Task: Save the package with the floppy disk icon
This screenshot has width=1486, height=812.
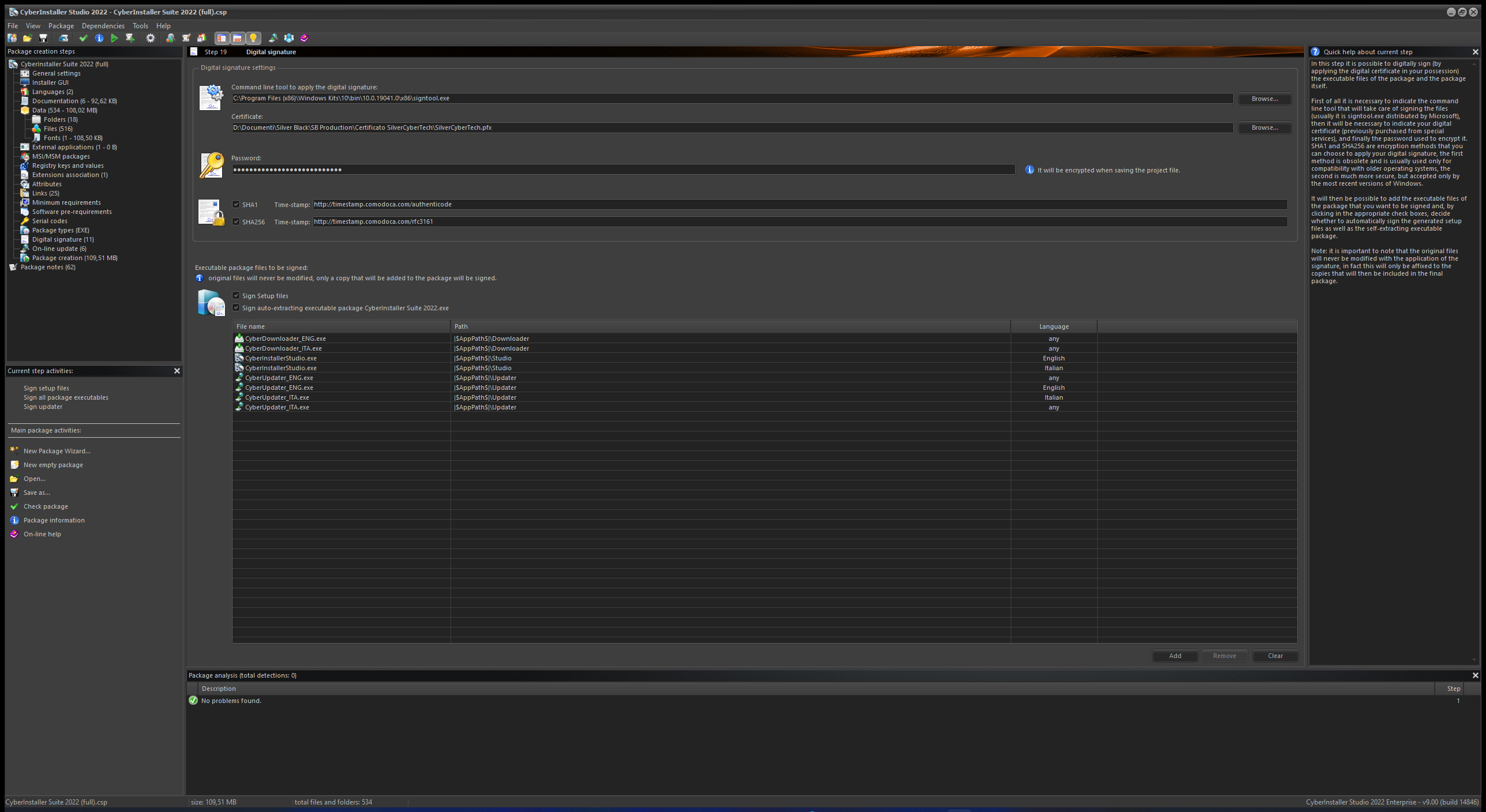Action: point(43,38)
